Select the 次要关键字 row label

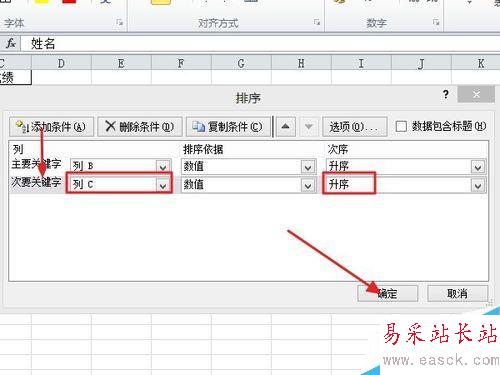36,182
